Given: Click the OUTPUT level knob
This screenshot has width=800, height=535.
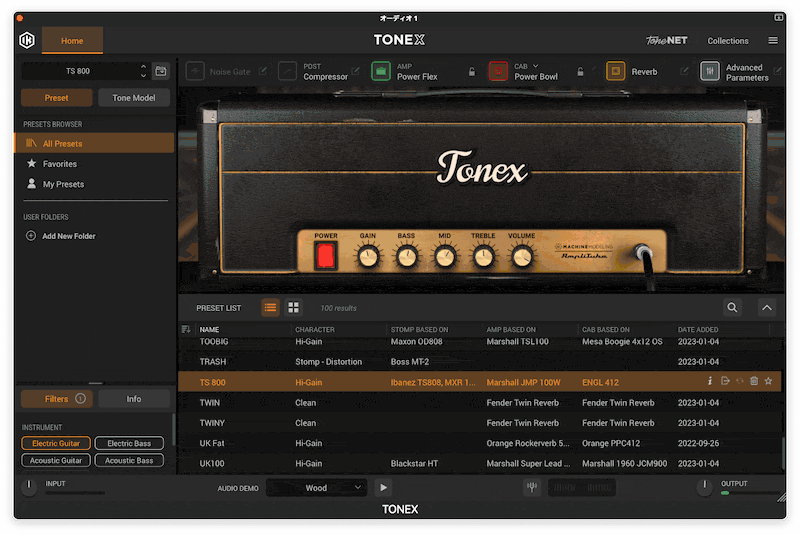Looking at the screenshot, I should (x=705, y=487).
